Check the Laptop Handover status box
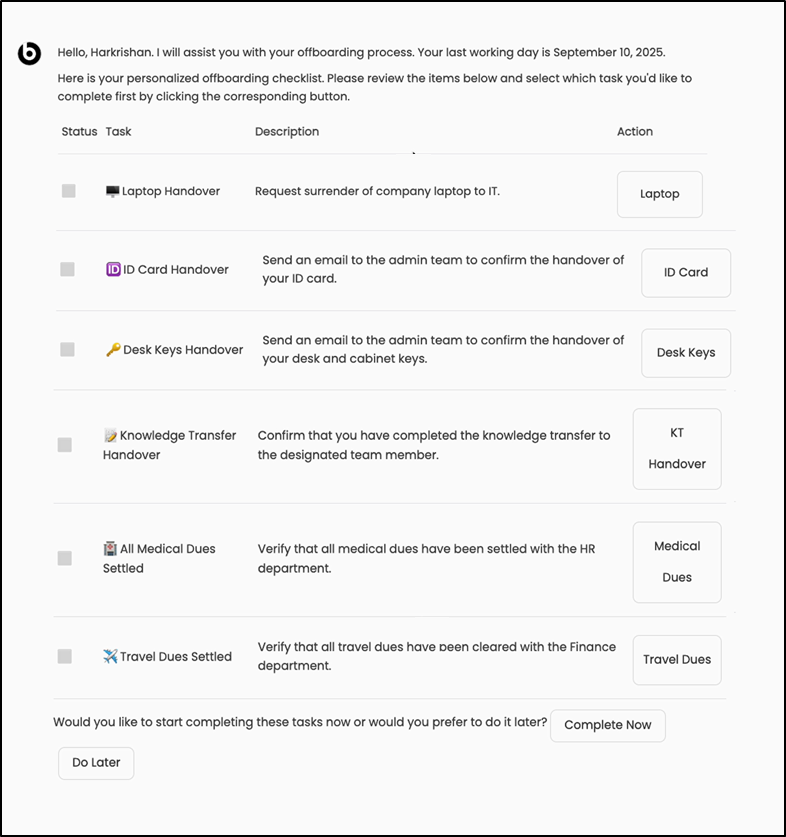 [68, 191]
